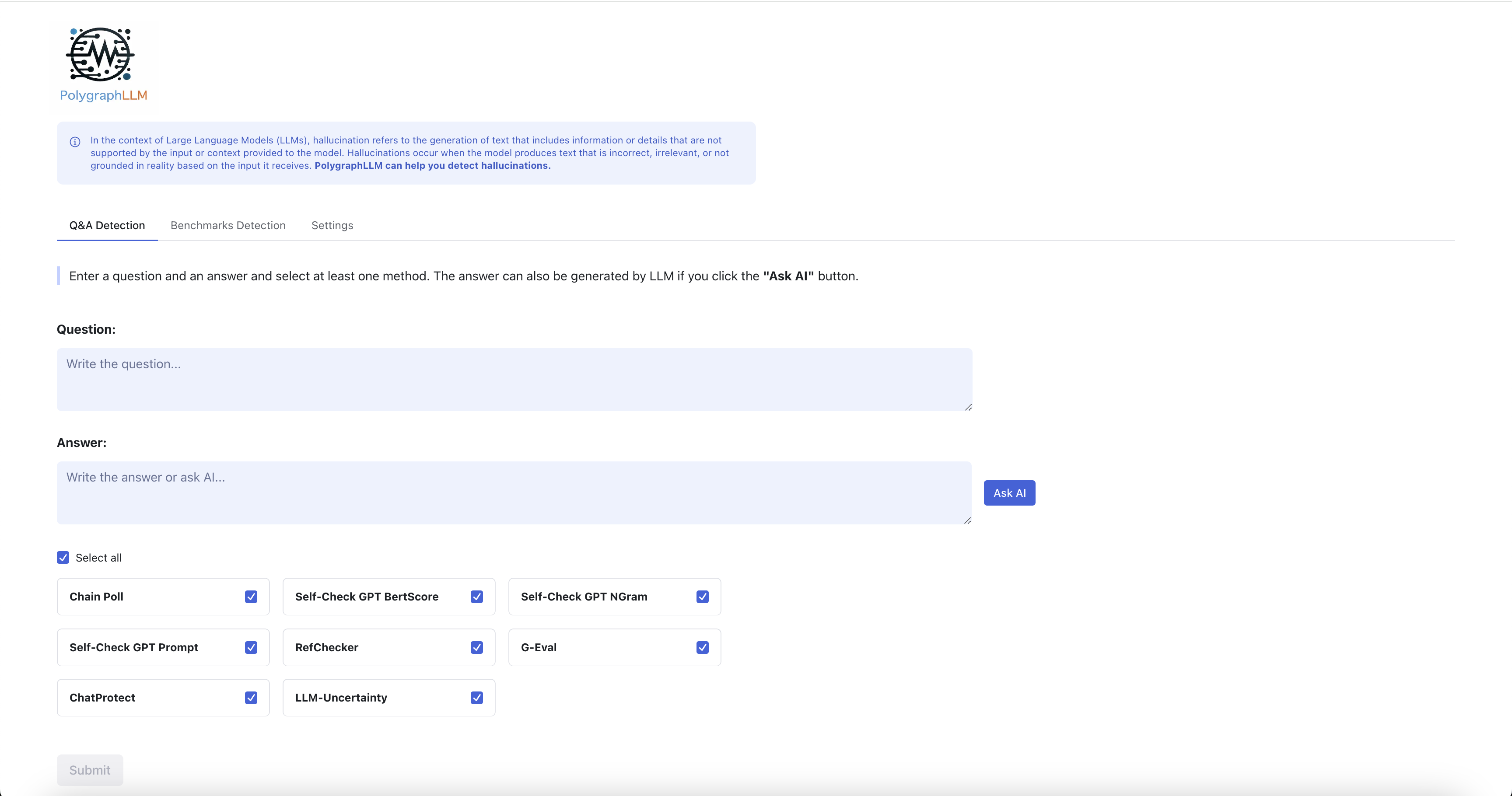Click the info icon in banner
This screenshot has width=1512, height=796.
point(75,142)
